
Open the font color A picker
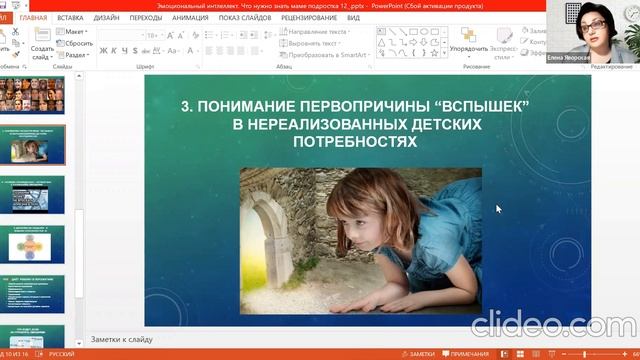[192, 51]
